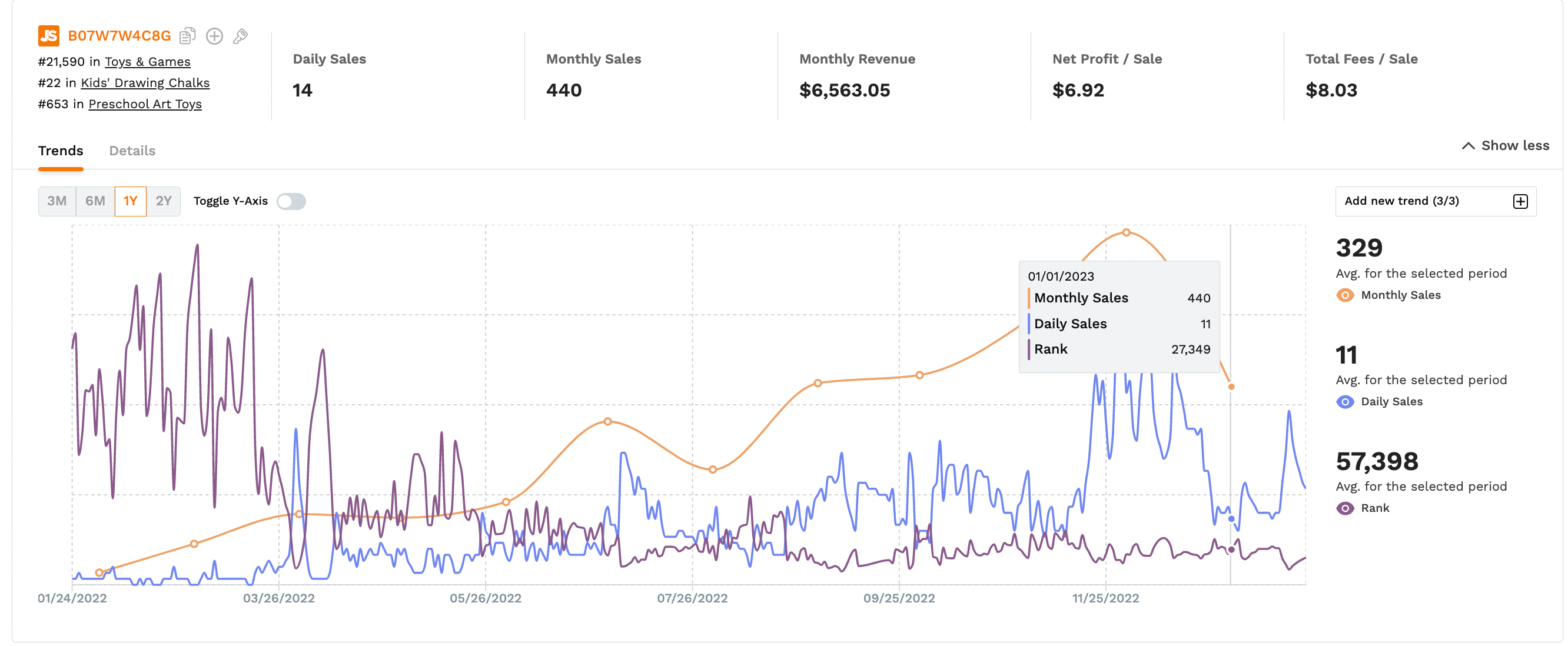Image resolution: width=1568 pixels, height=646 pixels.
Task: Click the 03/26/2022 x-axis date label
Action: [279, 598]
